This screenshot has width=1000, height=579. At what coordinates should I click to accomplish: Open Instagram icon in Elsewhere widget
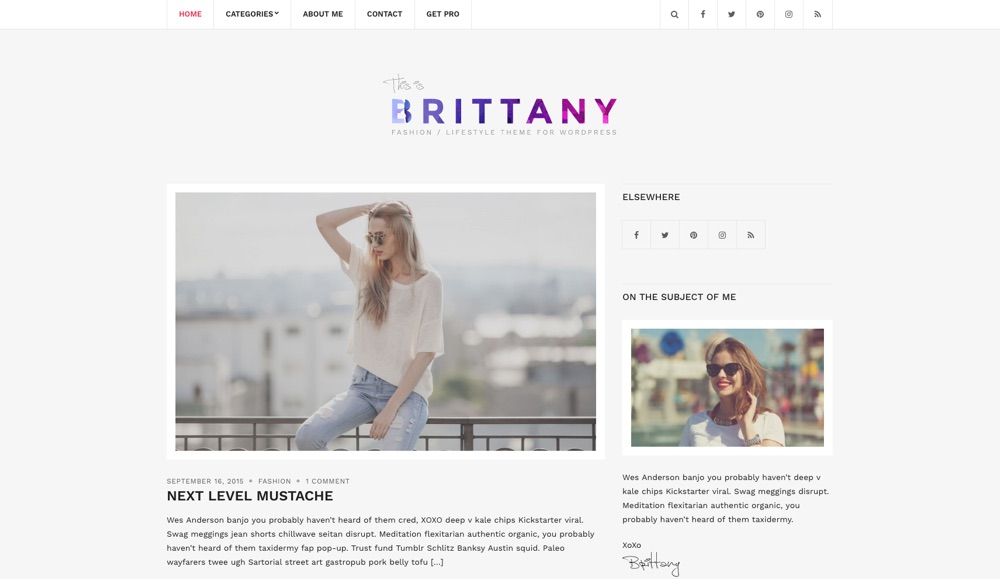click(x=723, y=235)
